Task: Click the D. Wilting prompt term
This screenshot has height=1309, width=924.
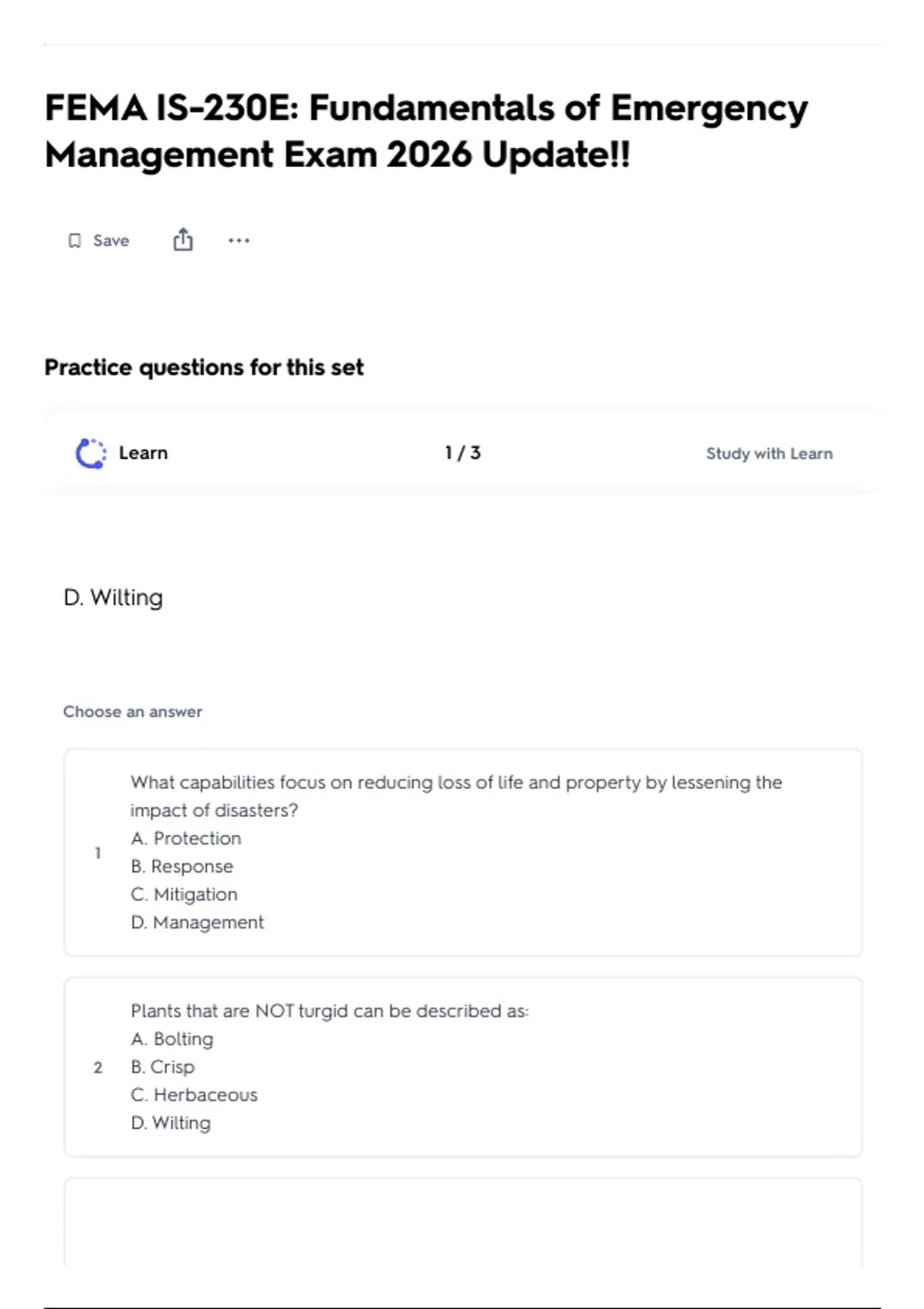Action: pyautogui.click(x=113, y=598)
